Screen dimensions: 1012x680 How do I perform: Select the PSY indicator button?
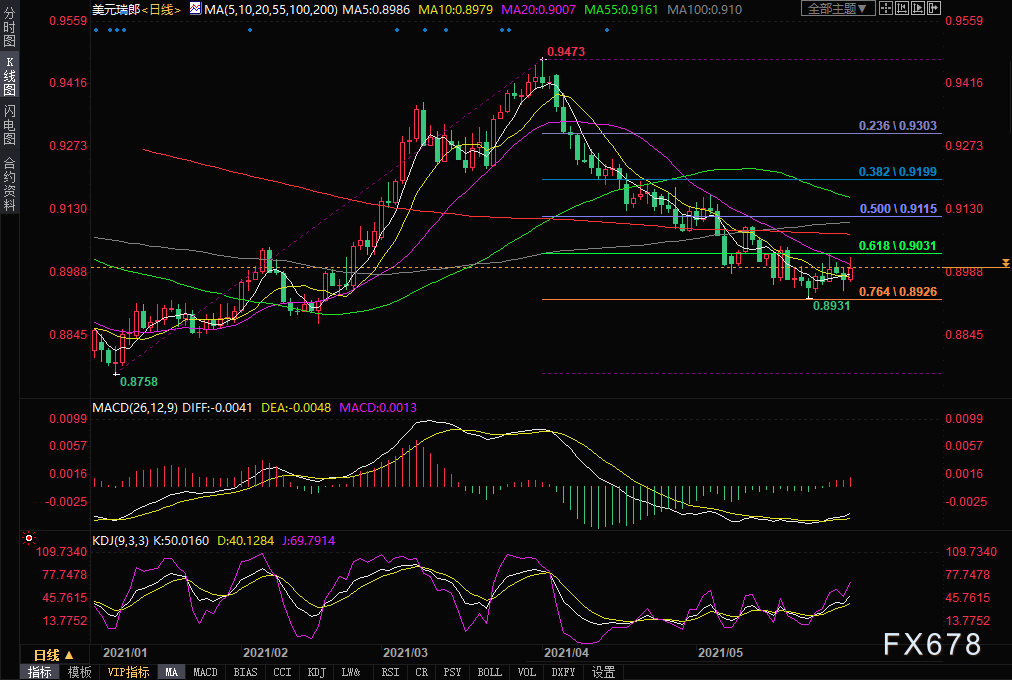point(452,672)
